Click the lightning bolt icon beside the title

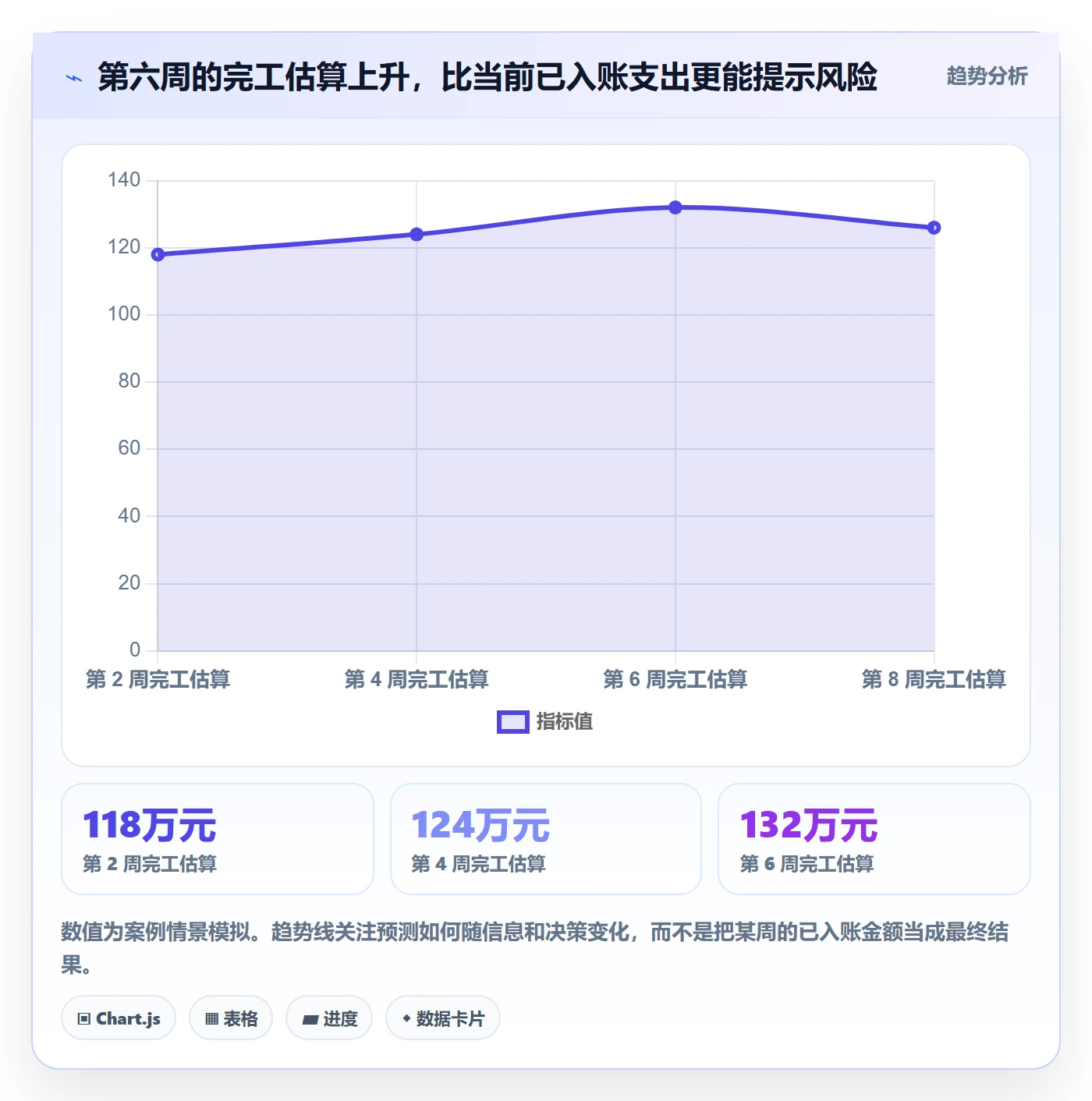click(74, 78)
